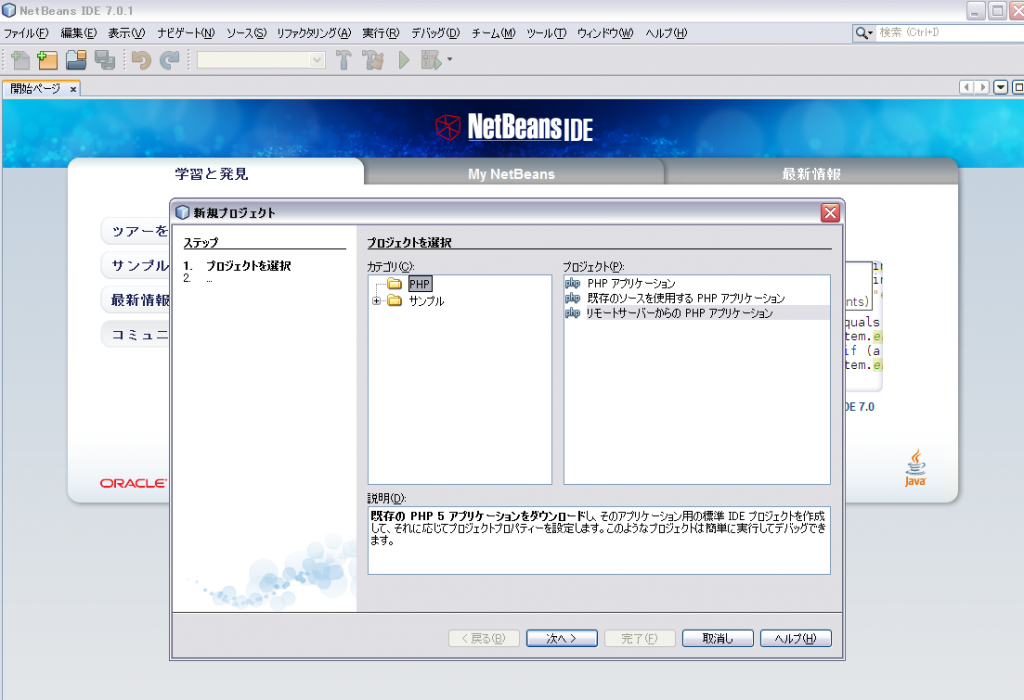The image size is (1024, 700).
Task: Click the disabled 完了 button
Action: point(639,638)
